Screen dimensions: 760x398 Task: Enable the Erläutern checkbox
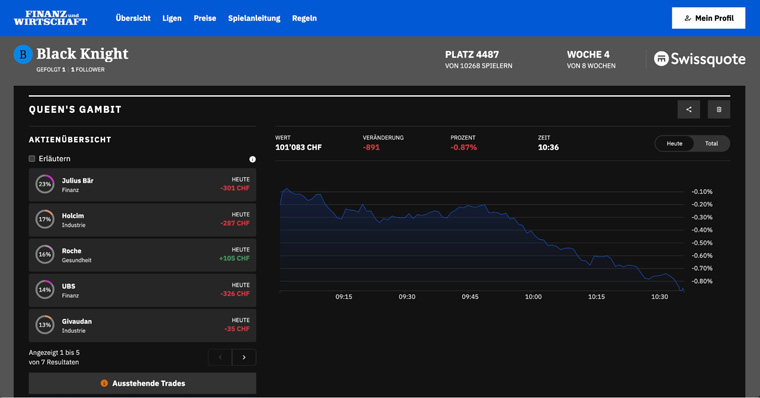coord(32,159)
